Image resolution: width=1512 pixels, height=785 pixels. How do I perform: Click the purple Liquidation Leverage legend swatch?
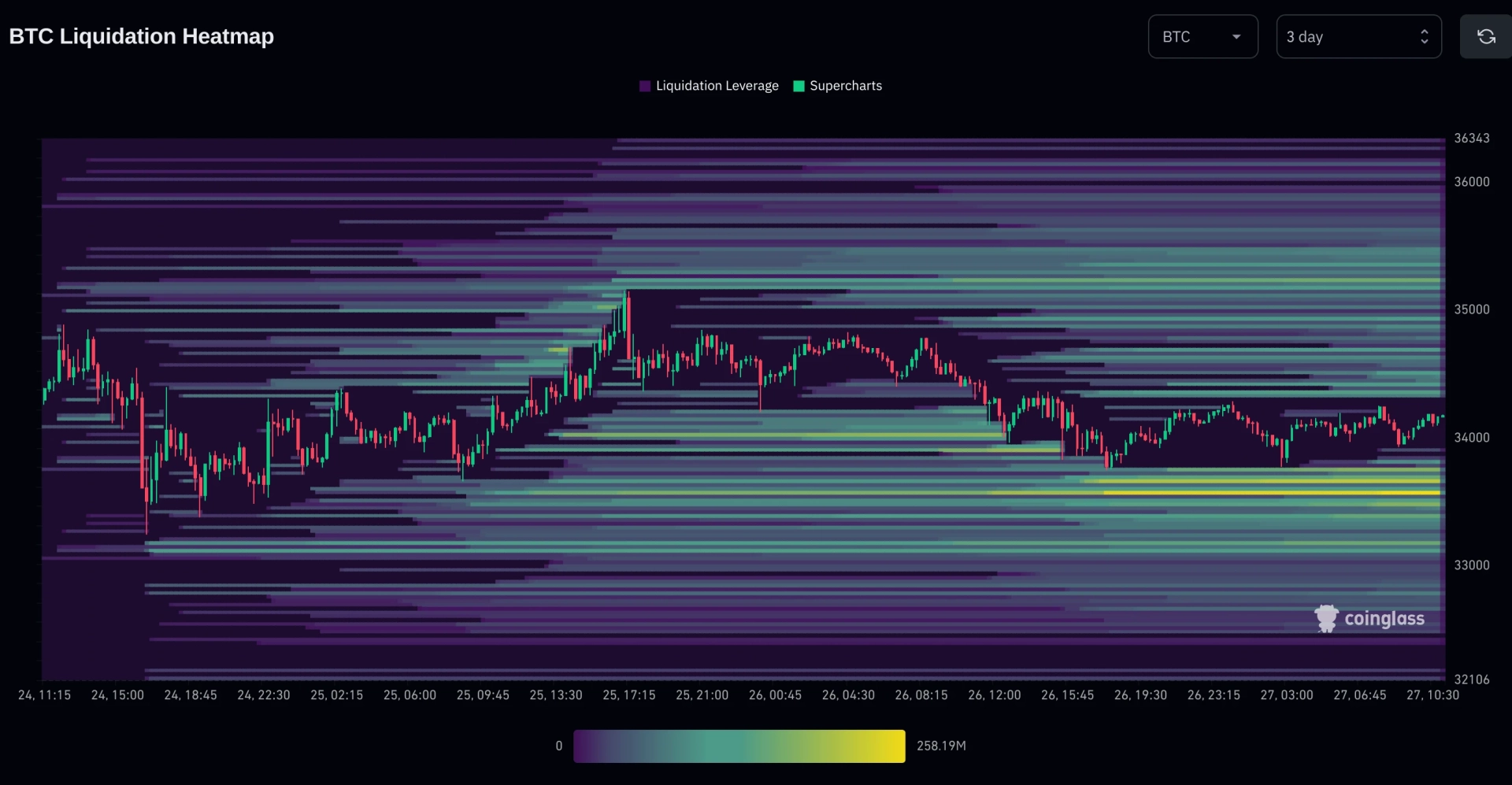click(x=645, y=86)
